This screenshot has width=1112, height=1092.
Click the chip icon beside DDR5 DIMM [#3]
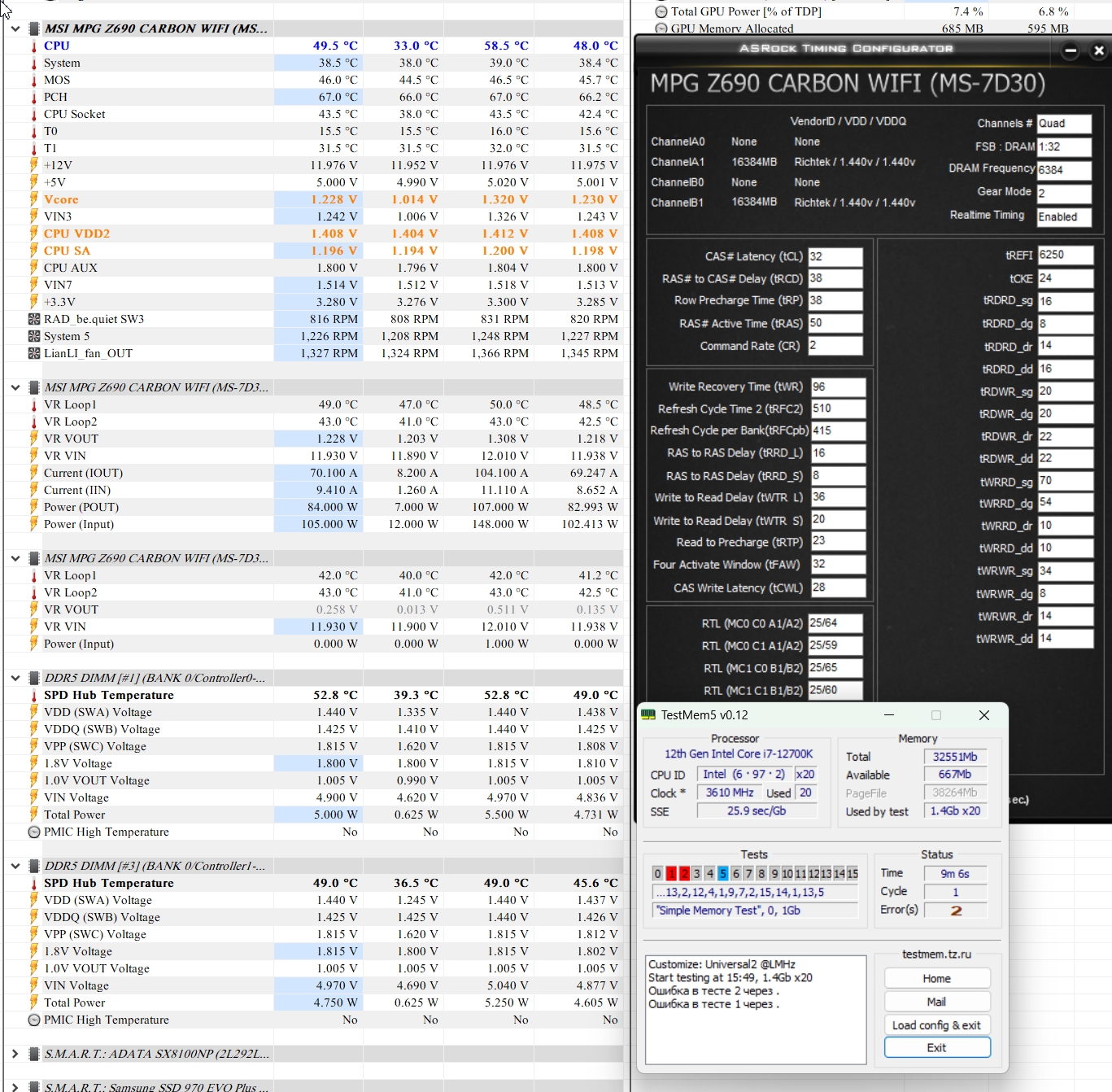pos(34,866)
